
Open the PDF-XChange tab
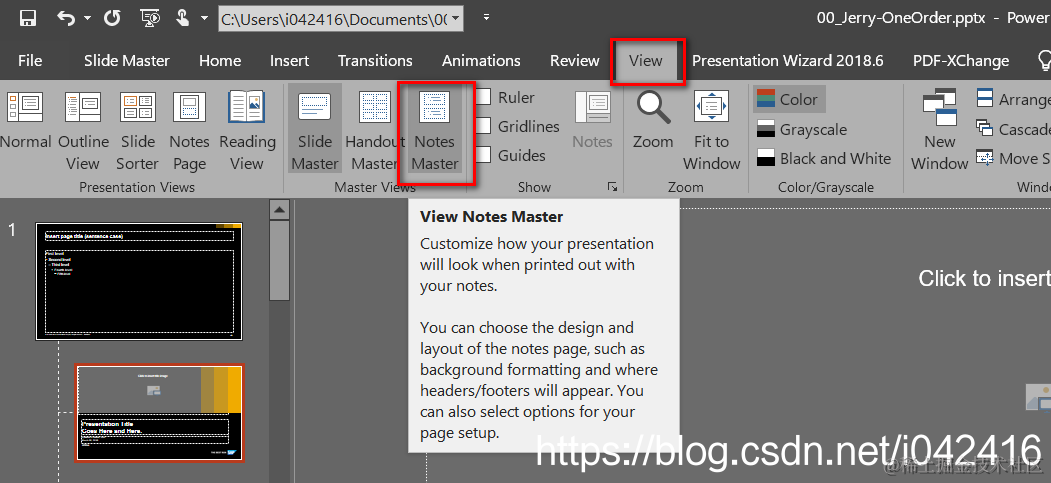[961, 61]
